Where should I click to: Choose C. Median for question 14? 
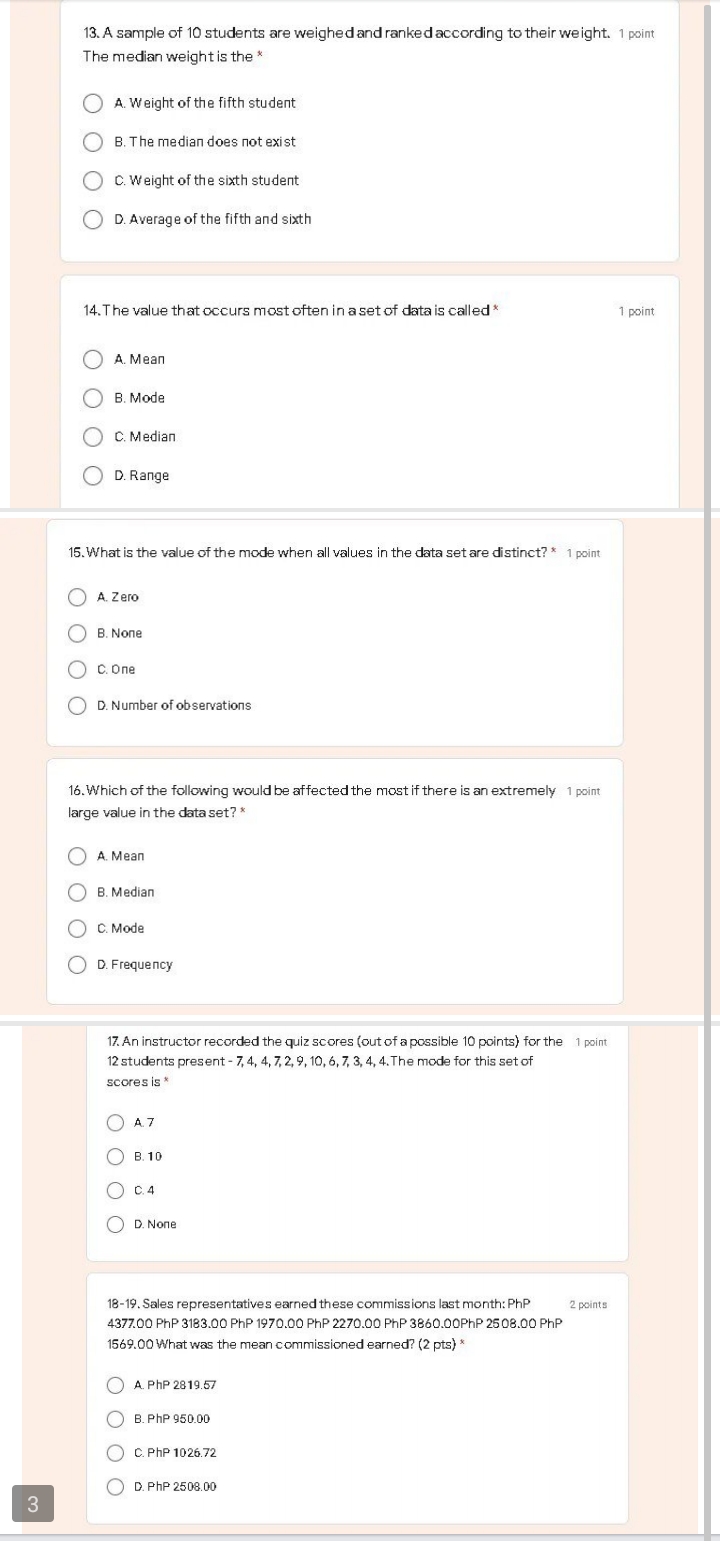pos(93,436)
